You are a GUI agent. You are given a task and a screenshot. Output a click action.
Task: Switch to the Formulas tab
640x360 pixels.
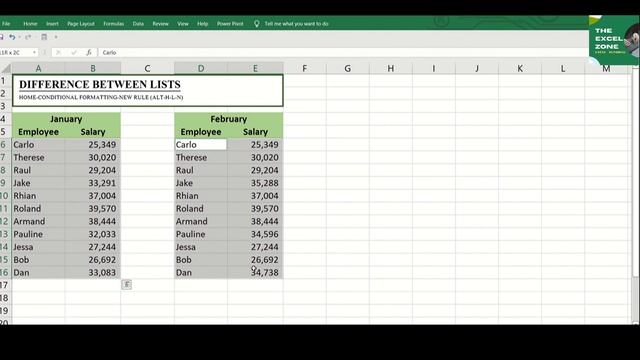(113, 24)
